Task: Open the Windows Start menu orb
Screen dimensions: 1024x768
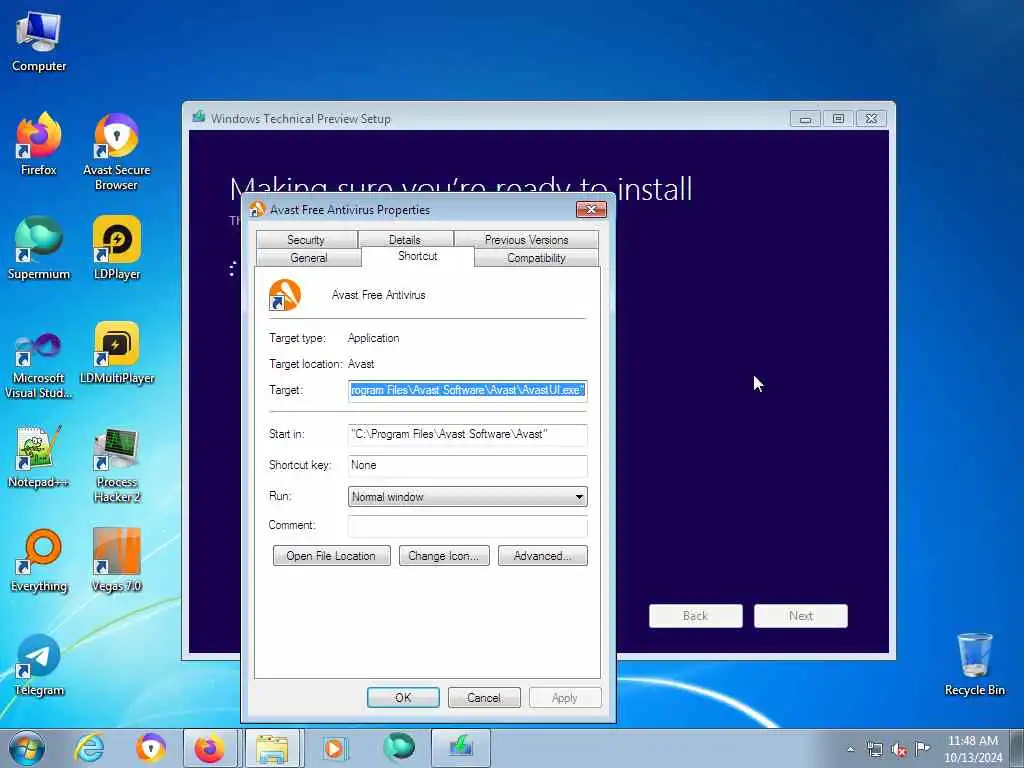Action: point(27,748)
